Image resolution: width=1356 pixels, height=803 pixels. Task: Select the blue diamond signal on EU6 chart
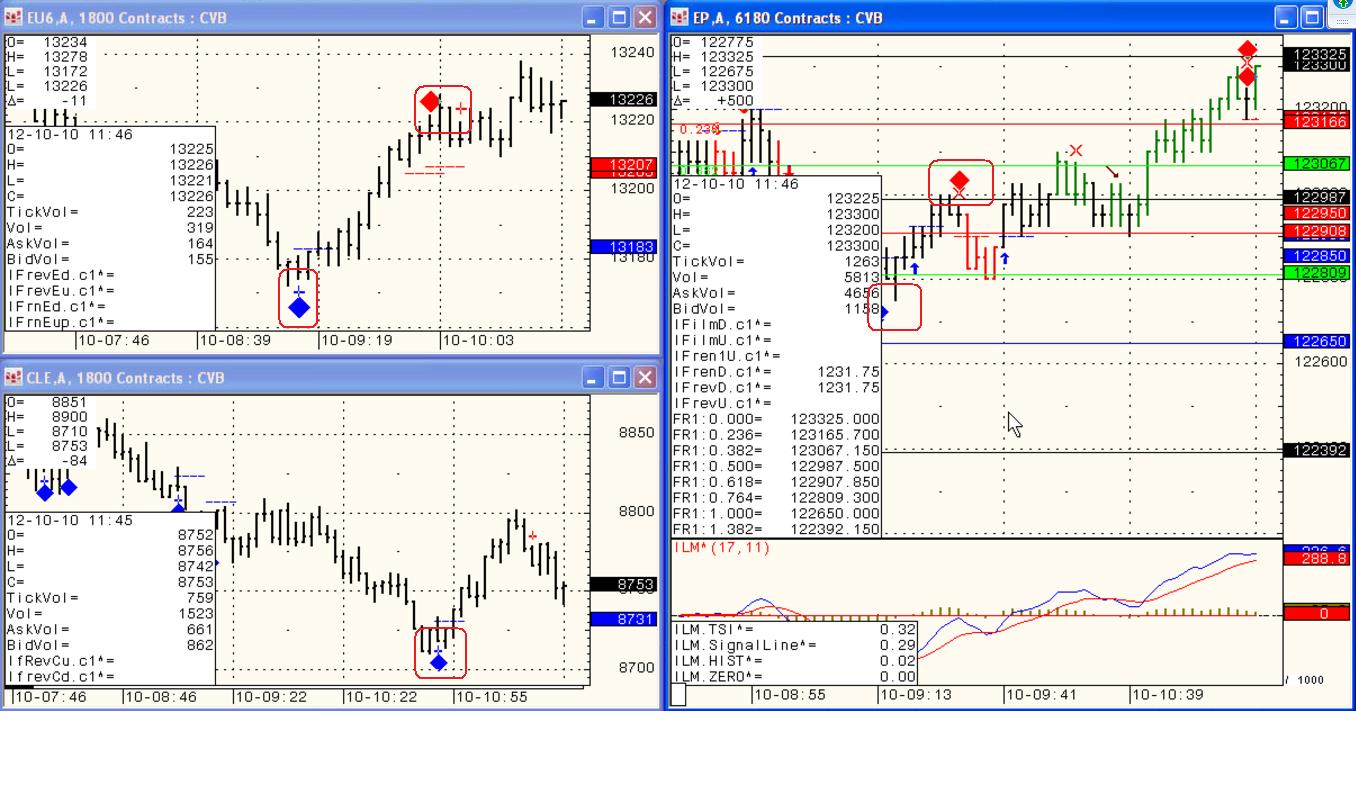299,307
